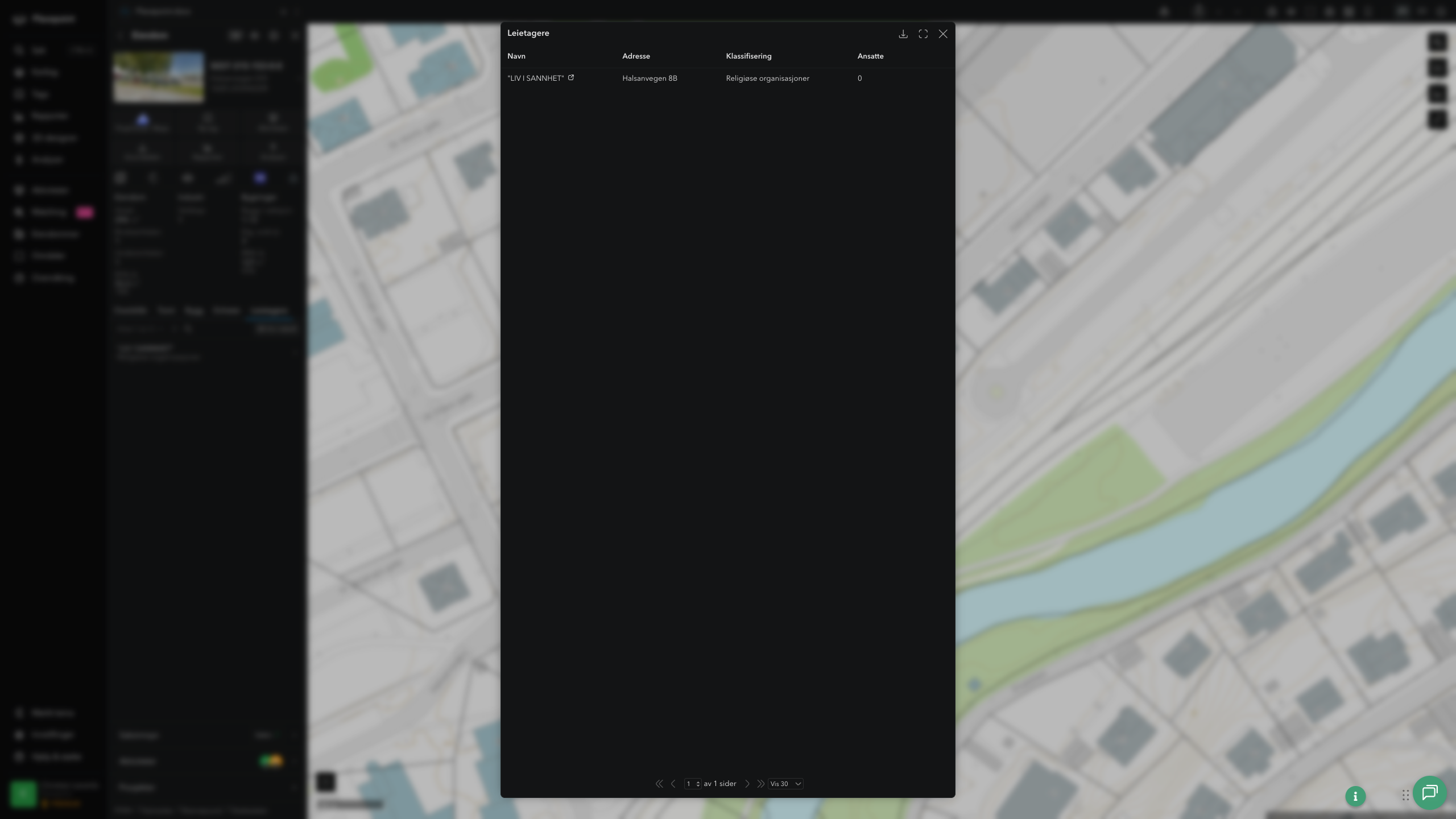Click the "Leietagere" dialog title
This screenshot has height=819, width=1456.
click(x=528, y=33)
